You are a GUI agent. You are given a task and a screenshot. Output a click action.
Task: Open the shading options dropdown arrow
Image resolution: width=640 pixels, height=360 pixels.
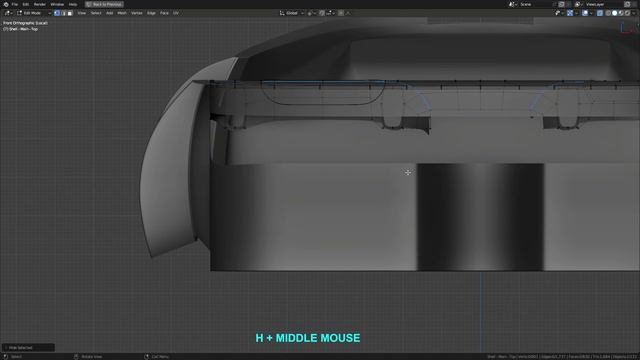(x=634, y=13)
